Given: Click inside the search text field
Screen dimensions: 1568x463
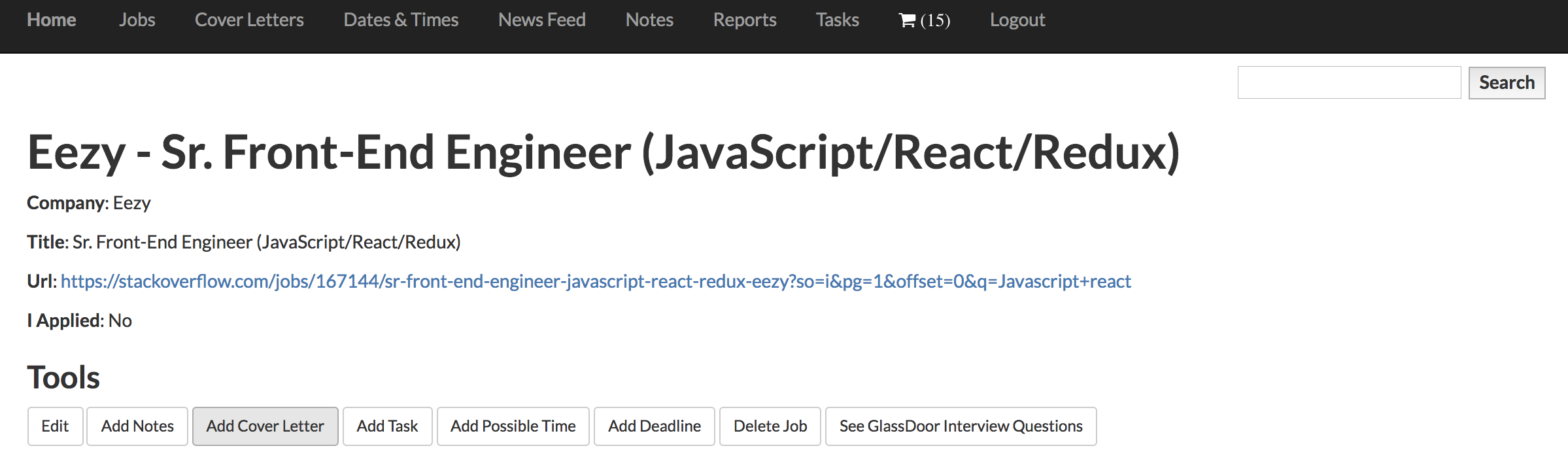Looking at the screenshot, I should coord(1349,82).
